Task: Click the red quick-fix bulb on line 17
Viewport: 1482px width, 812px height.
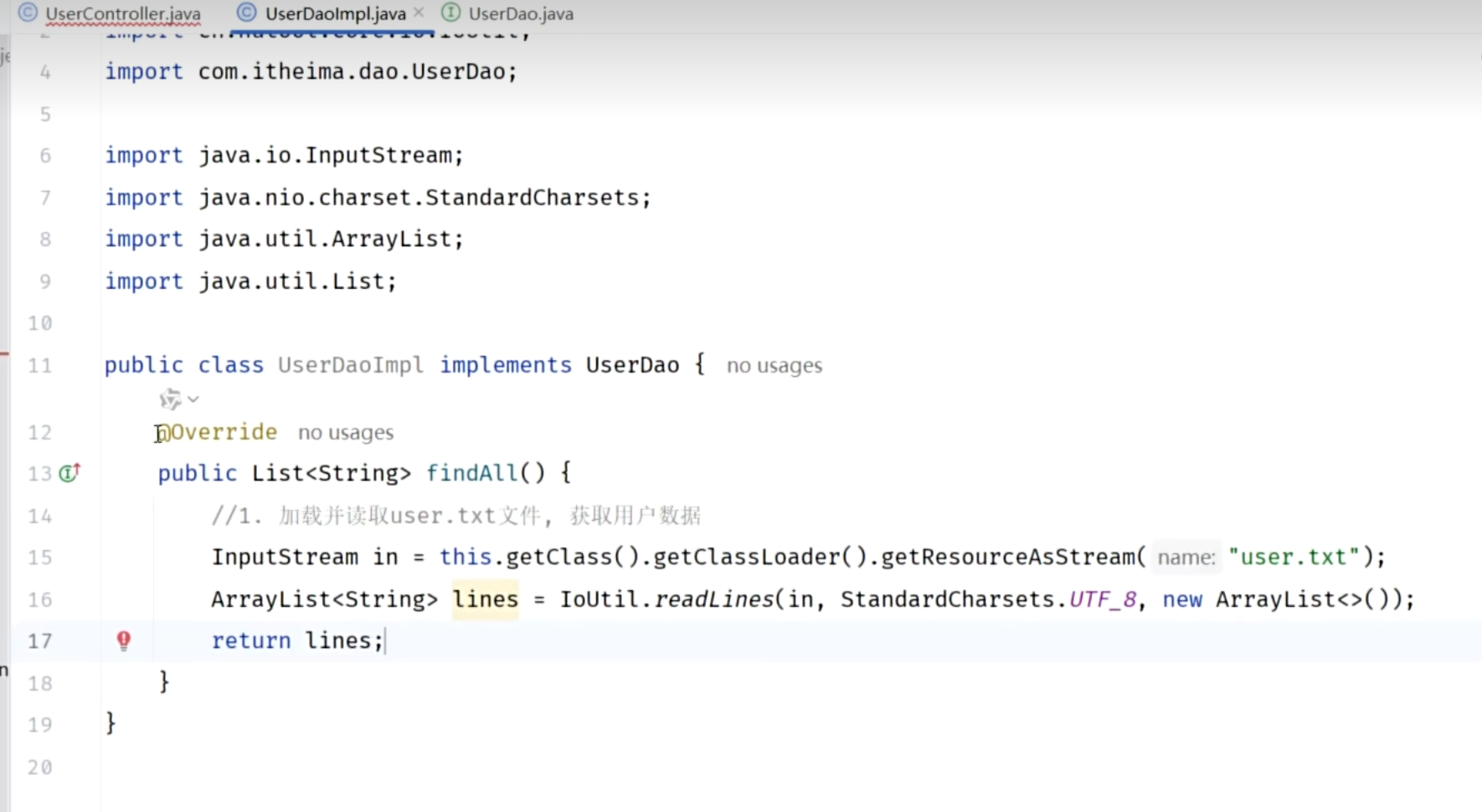Action: click(124, 641)
